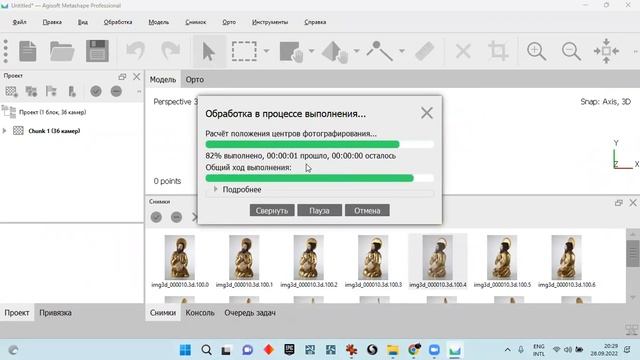Enable items checkmark icon in Project panel
Viewport: 640px width, 360px height.
click(96, 91)
